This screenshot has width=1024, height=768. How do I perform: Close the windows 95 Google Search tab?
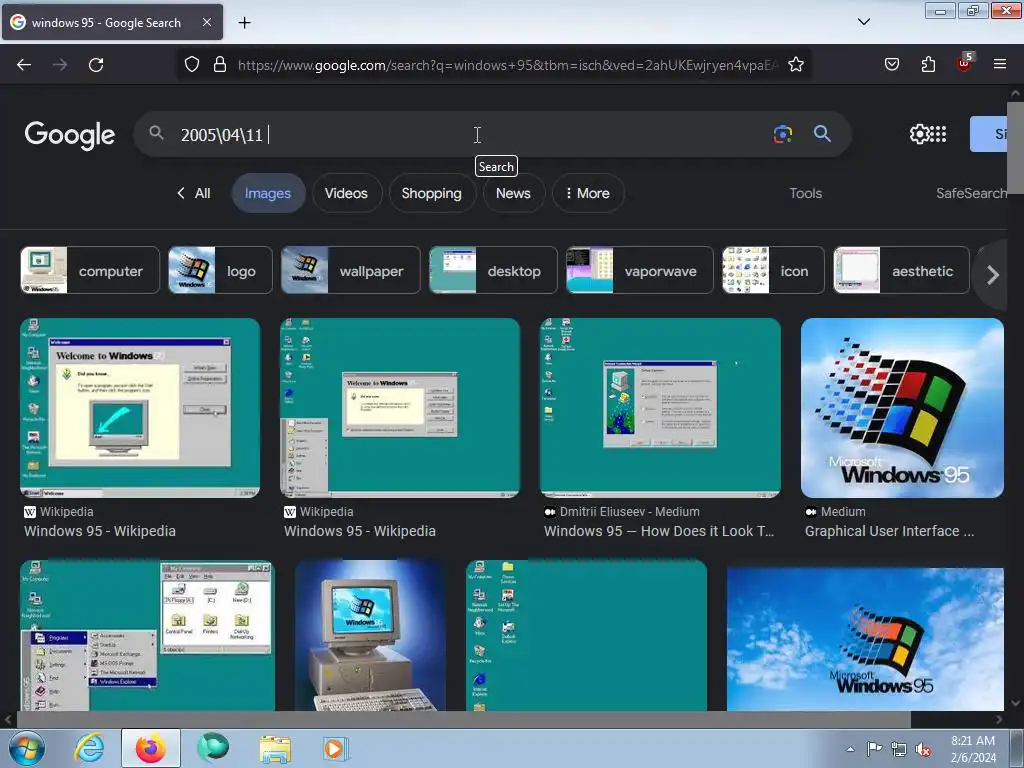pos(206,22)
